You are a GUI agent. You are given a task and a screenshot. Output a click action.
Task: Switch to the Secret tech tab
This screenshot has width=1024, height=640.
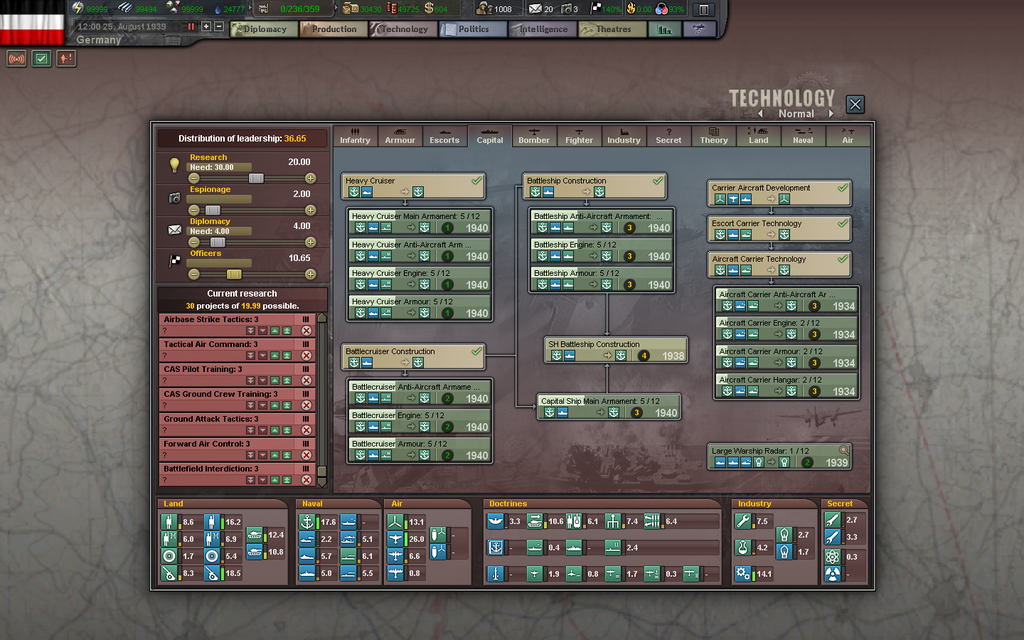point(668,136)
